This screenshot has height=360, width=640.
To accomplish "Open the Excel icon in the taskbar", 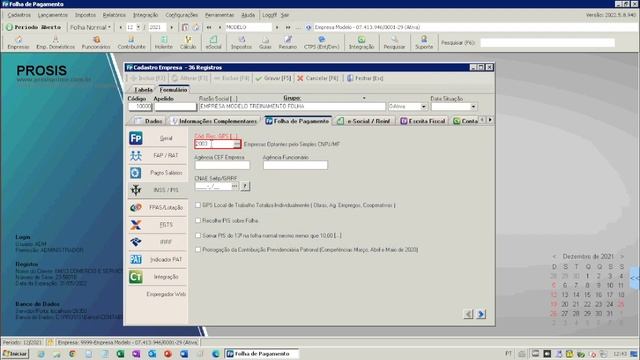I will pyautogui.click(x=120, y=354).
